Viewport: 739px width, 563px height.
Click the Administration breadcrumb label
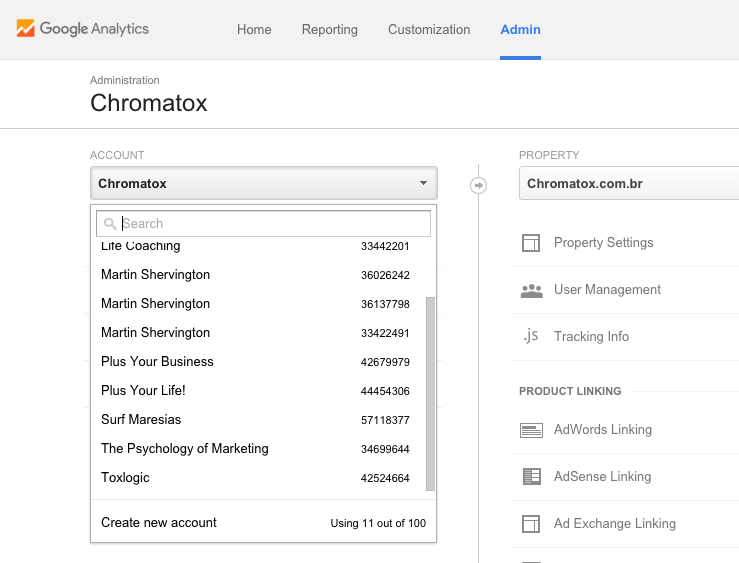[124, 80]
